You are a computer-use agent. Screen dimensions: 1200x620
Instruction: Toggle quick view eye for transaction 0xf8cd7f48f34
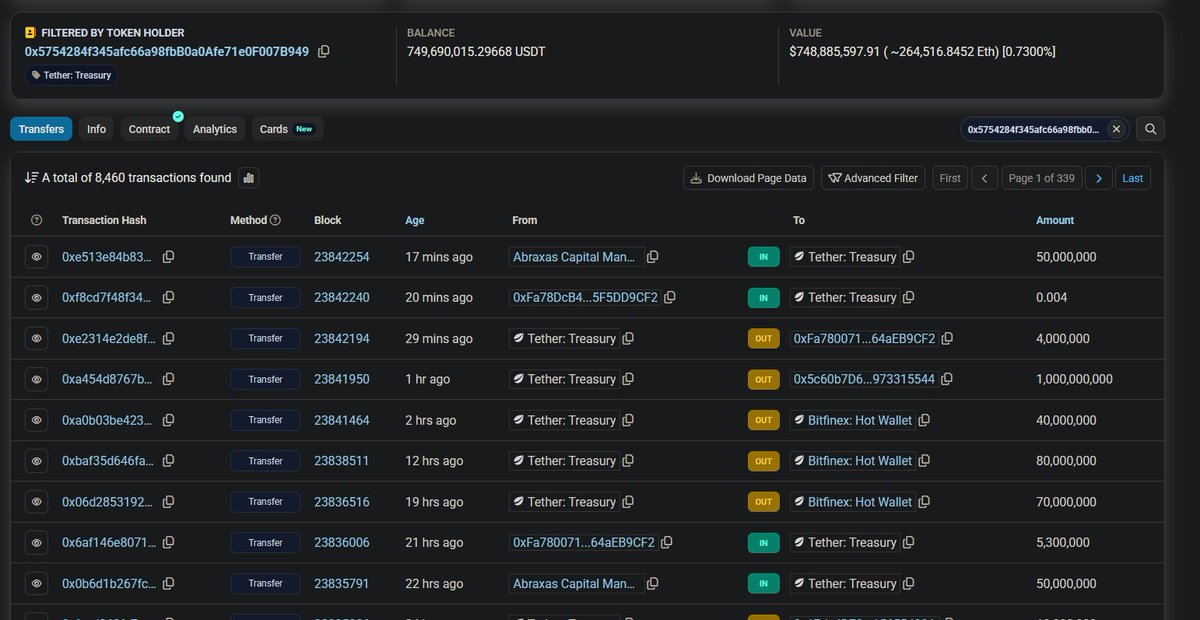click(37, 298)
